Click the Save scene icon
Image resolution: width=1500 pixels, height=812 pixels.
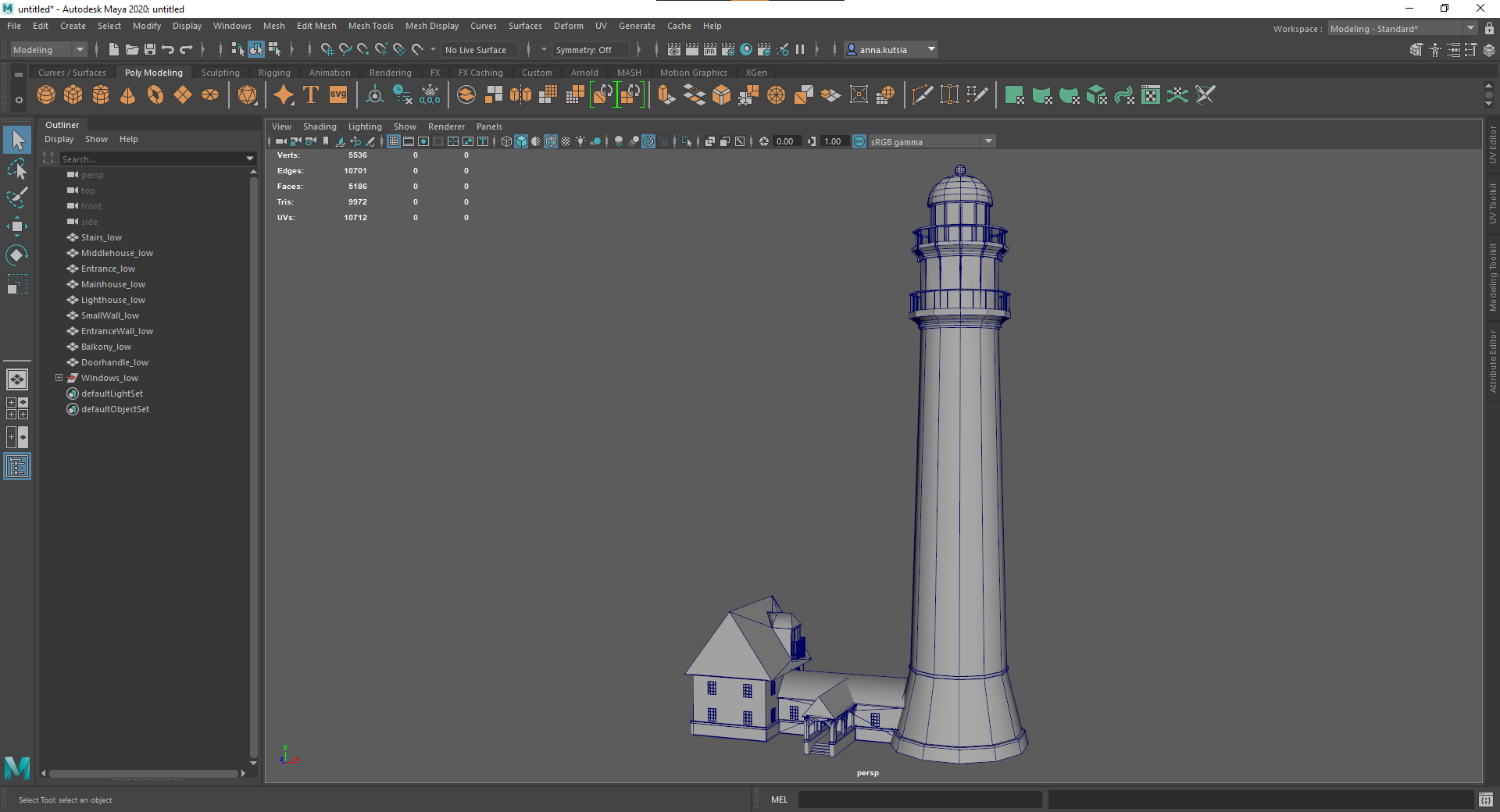(150, 49)
